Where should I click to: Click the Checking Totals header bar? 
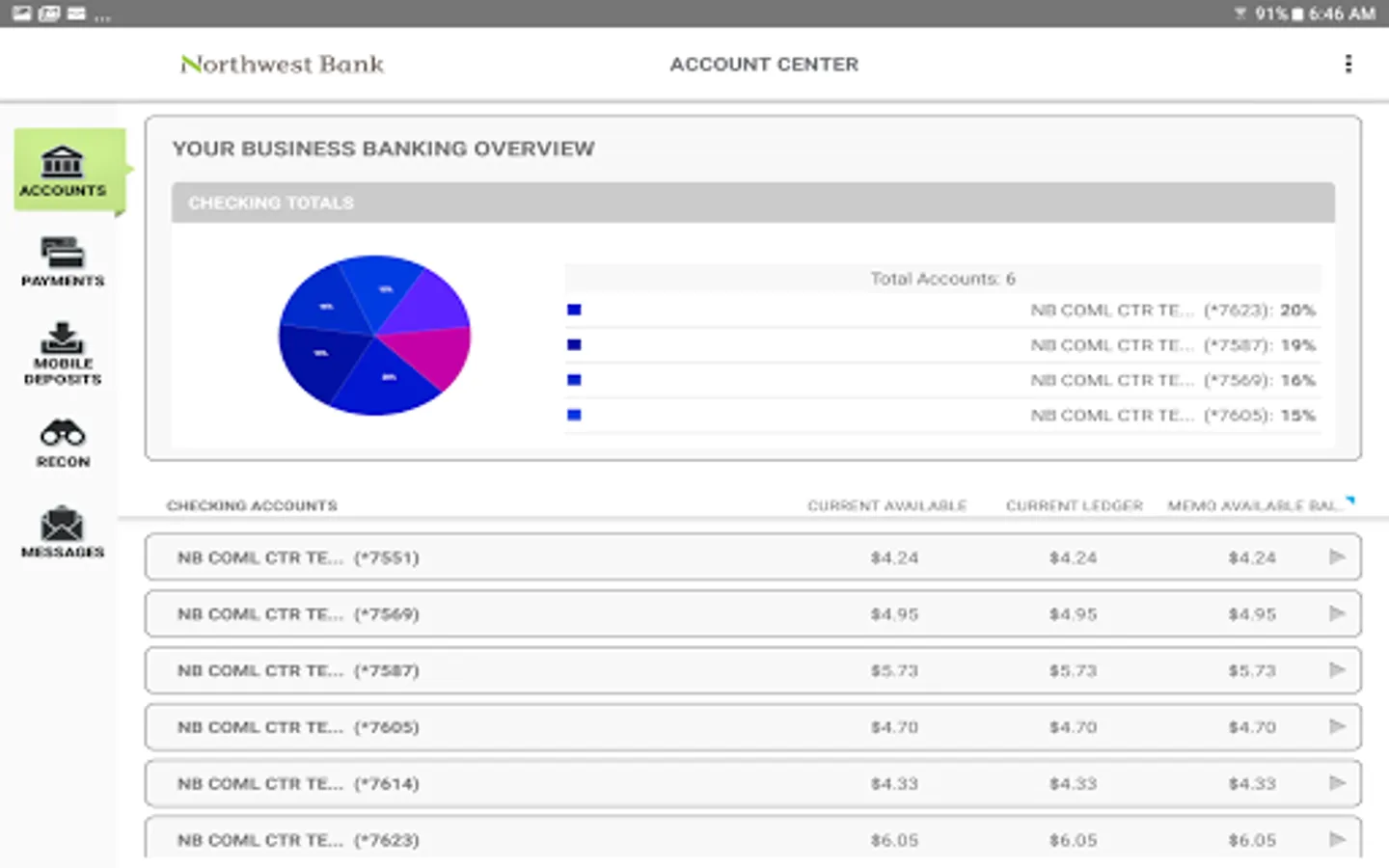pos(753,203)
